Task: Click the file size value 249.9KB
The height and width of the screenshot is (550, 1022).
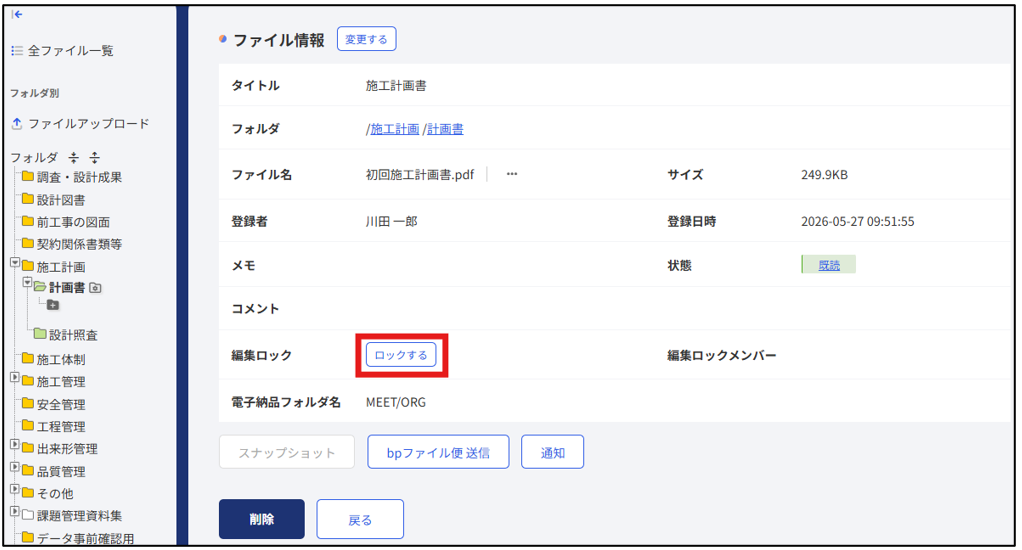Action: 825,175
